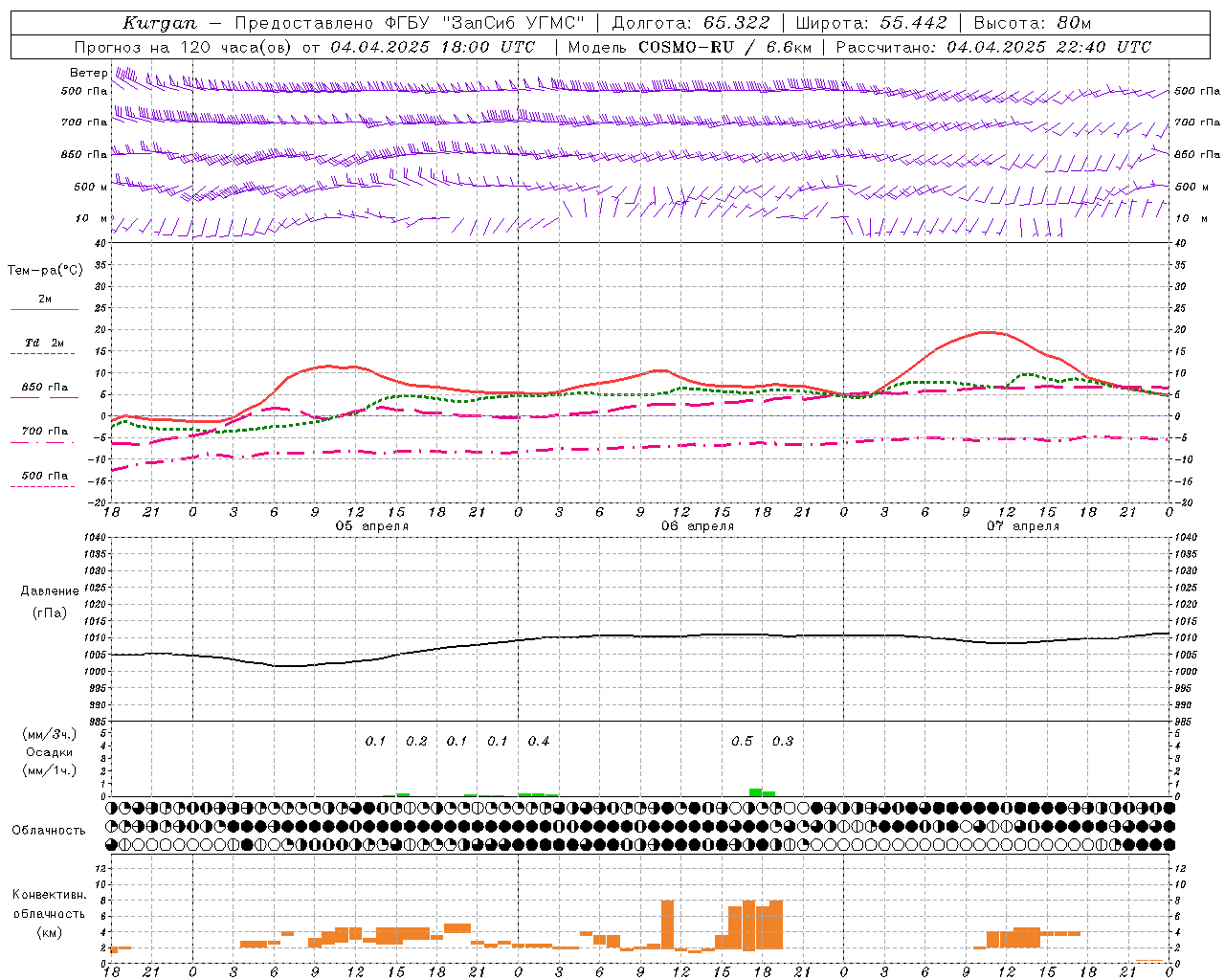The image size is (1225, 980).
Task: Click the Давление pressure chart label
Action: 50,591
